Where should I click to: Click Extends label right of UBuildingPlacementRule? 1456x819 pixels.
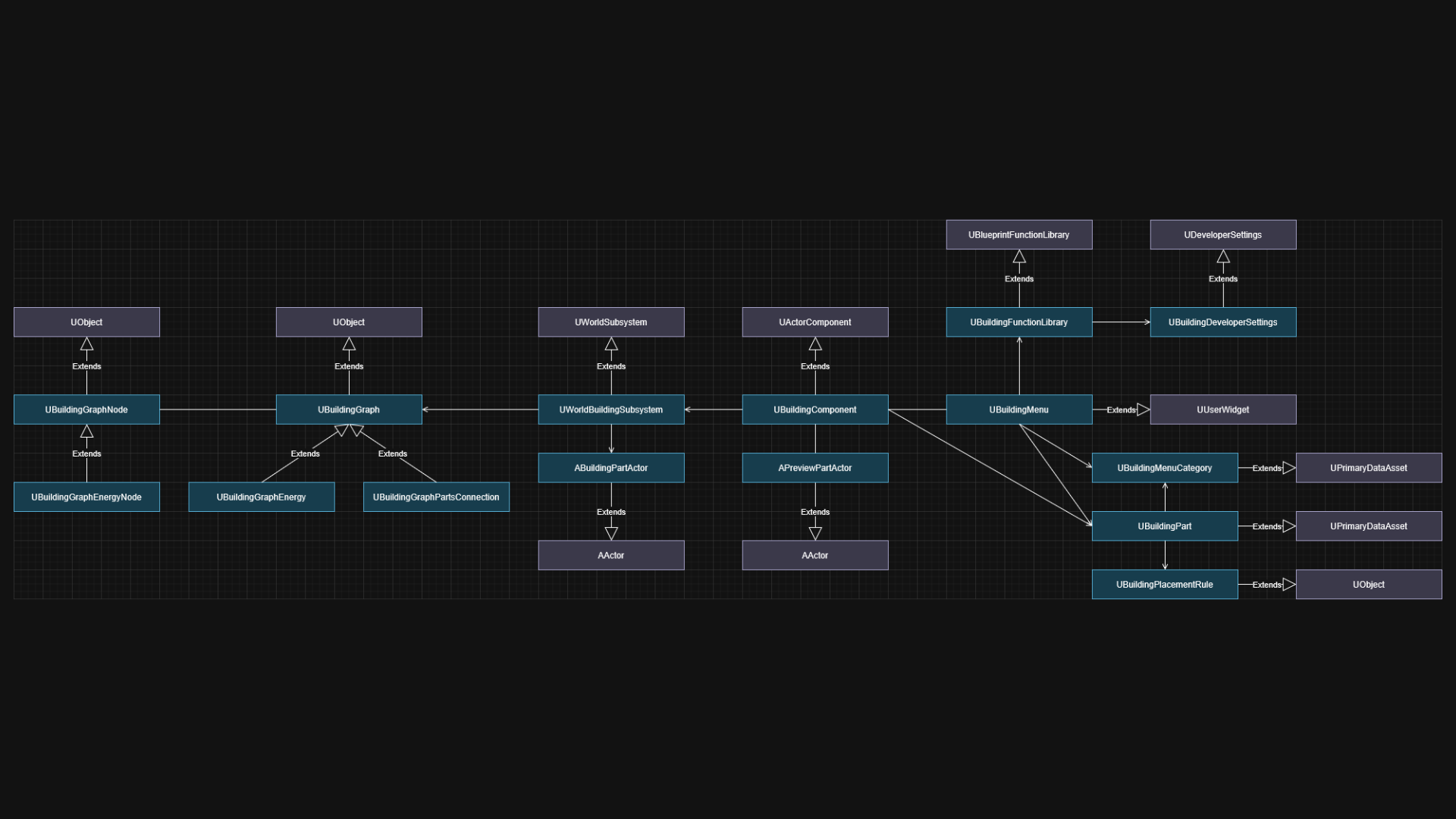1267,585
